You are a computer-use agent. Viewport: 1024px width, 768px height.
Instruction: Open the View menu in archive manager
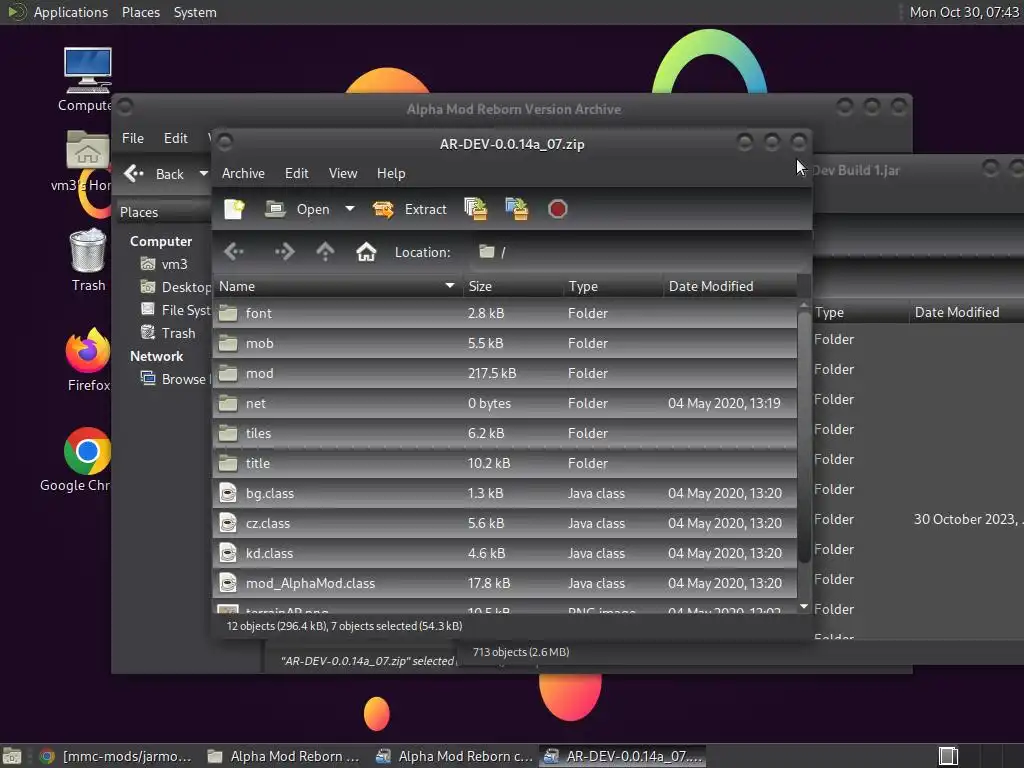[343, 173]
